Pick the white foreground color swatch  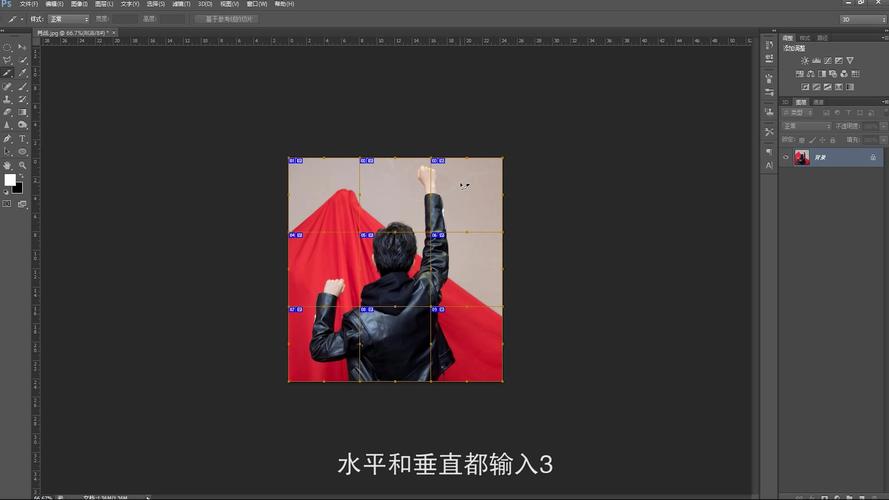click(x=10, y=180)
